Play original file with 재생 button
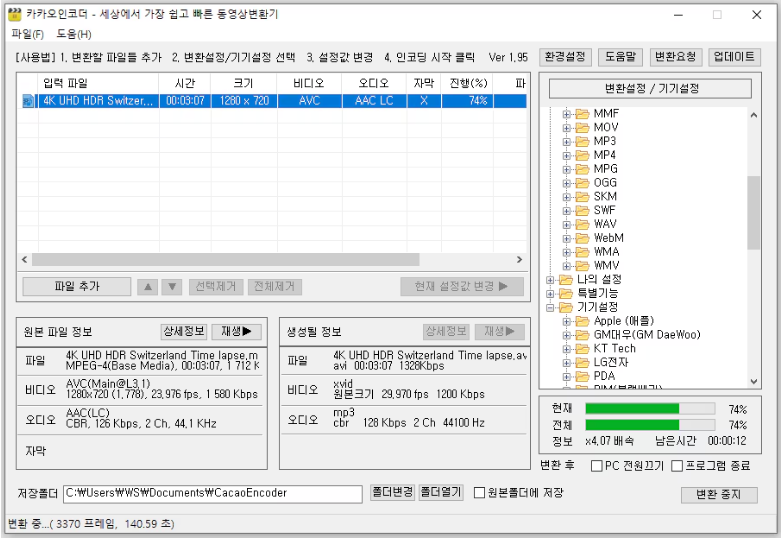 pos(237,331)
